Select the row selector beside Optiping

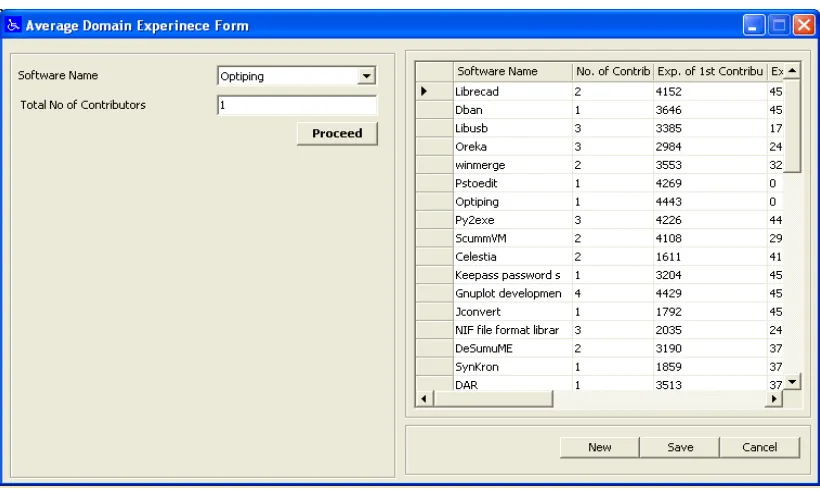pyautogui.click(x=434, y=201)
